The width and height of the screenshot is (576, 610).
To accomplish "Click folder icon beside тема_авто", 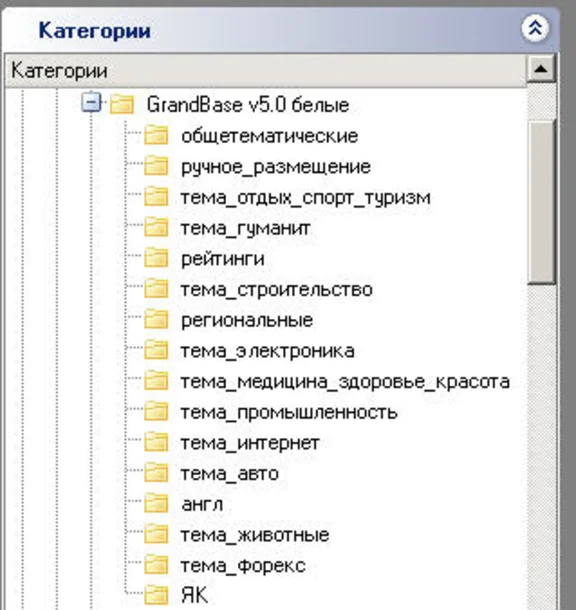I will [156, 473].
